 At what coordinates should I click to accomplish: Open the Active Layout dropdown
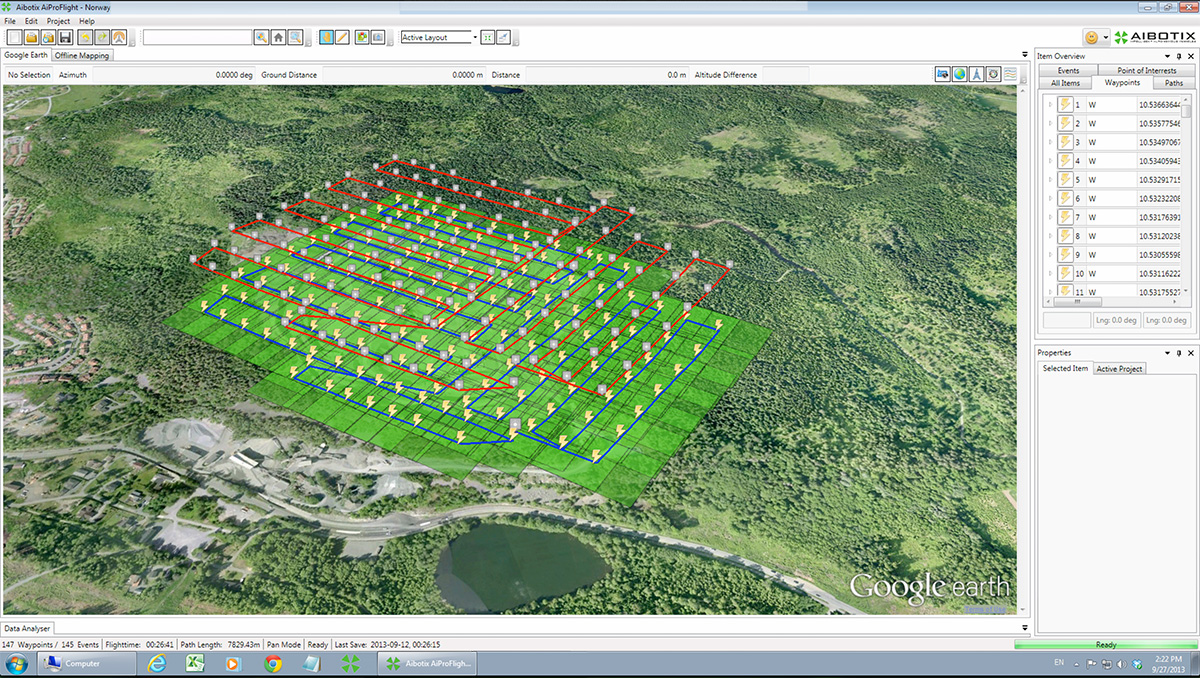pos(475,37)
